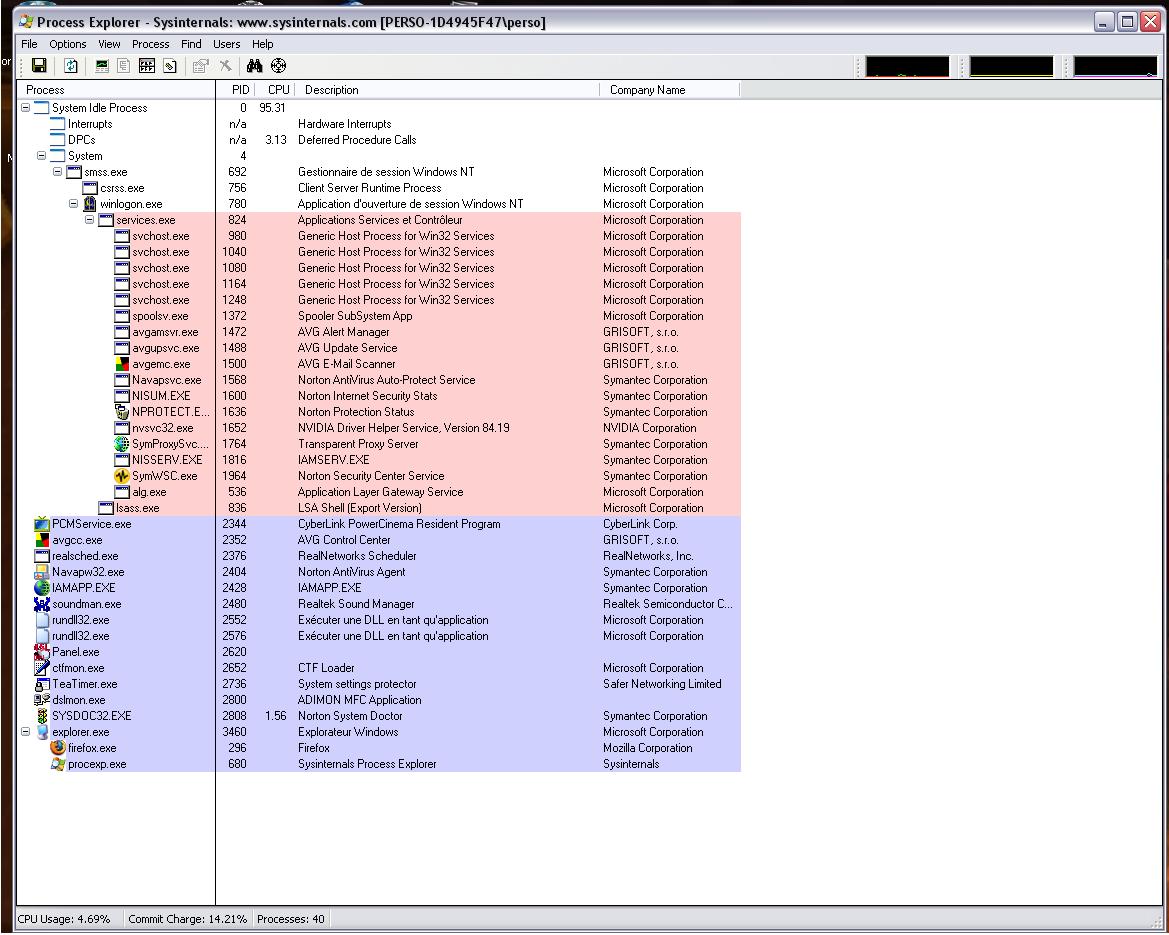Click the soundman.exe icon

pyautogui.click(x=42, y=605)
